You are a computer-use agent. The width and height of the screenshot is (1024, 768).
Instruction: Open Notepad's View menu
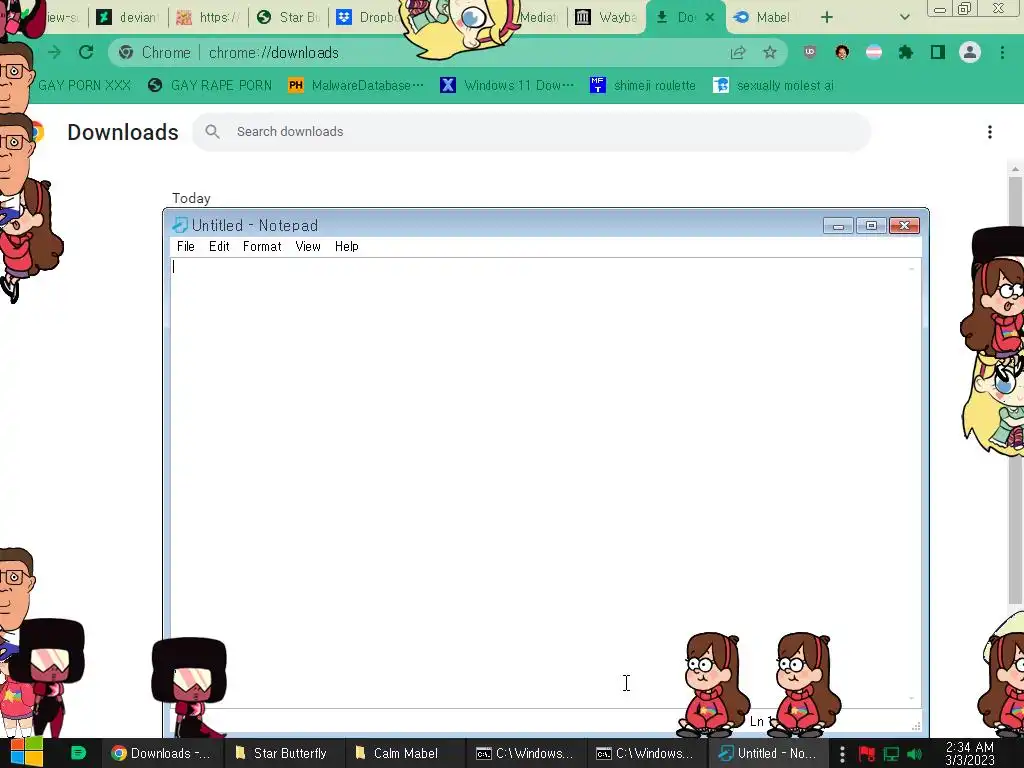pos(308,246)
